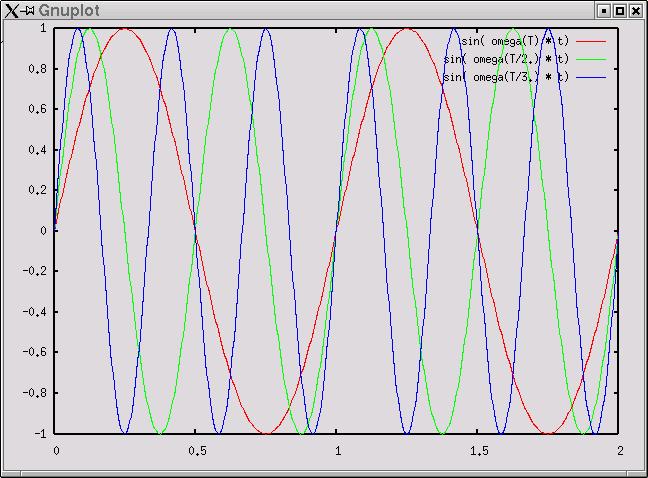The height and width of the screenshot is (478, 648).
Task: Select the sin( omega(T/2.) * t) legend label
Action: pyautogui.click(x=506, y=59)
